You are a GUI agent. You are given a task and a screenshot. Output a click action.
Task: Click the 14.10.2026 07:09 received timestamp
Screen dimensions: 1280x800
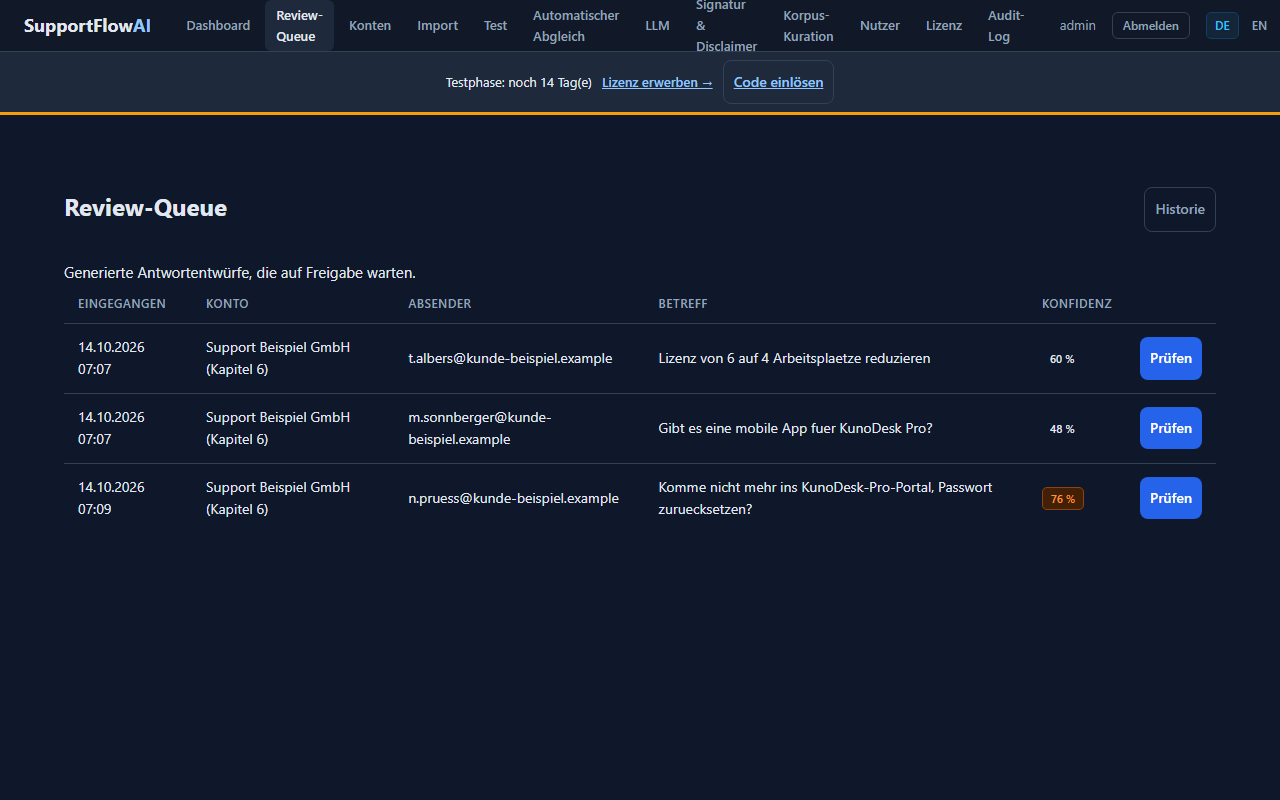click(x=111, y=499)
